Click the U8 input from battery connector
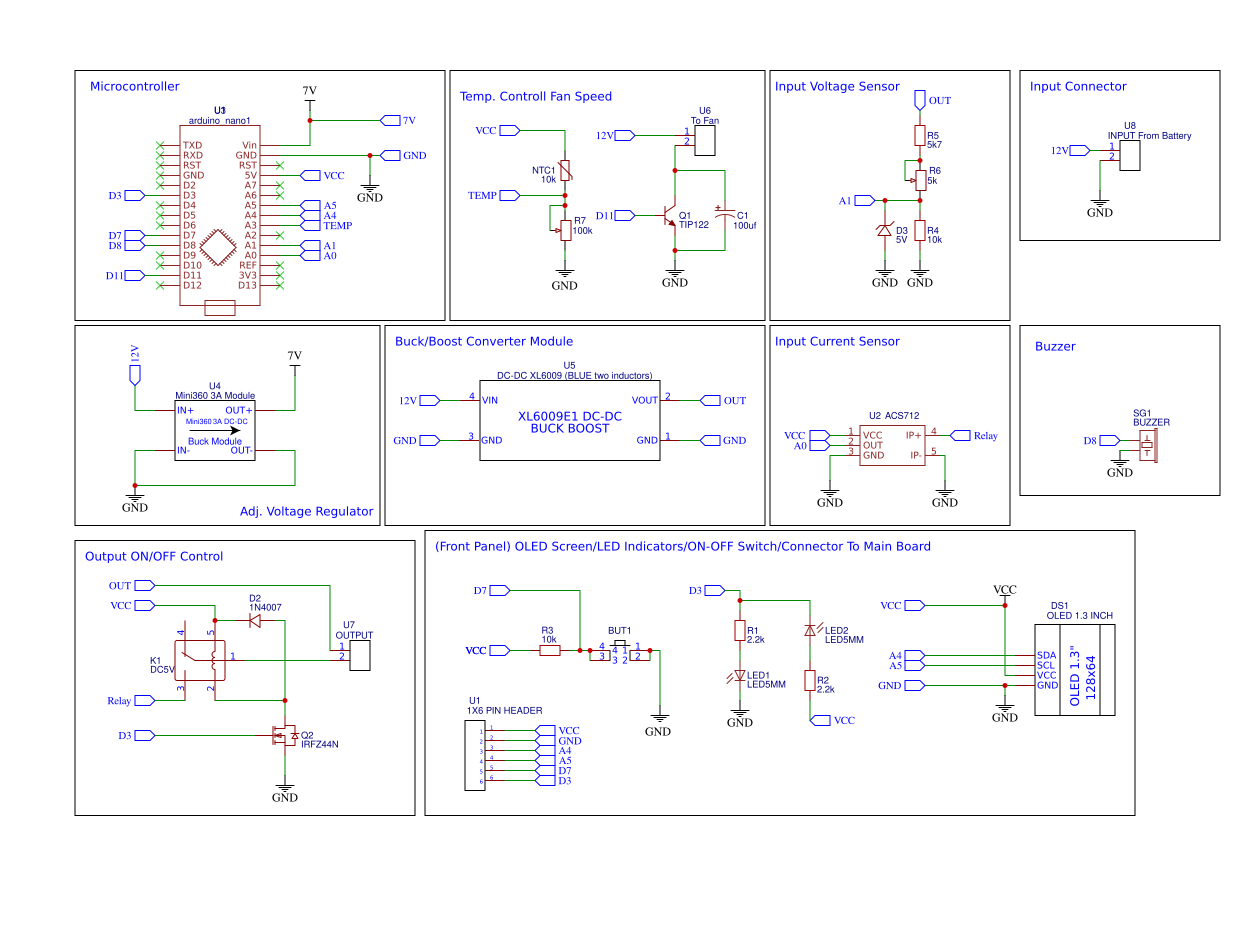 coord(1130,155)
